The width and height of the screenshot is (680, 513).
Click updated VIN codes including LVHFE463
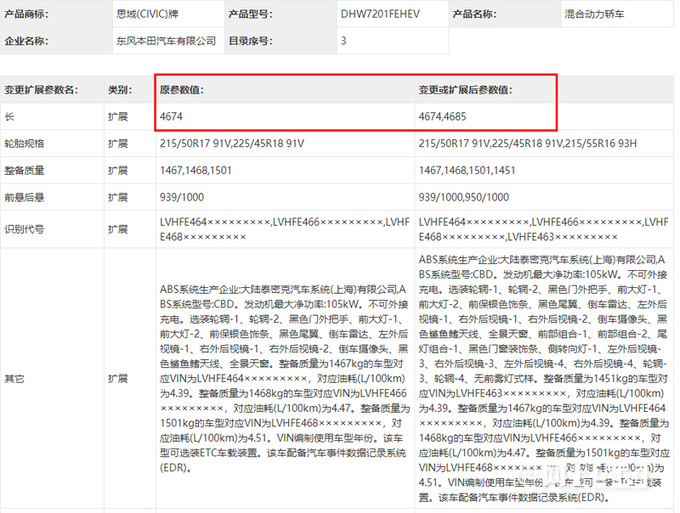(x=543, y=229)
